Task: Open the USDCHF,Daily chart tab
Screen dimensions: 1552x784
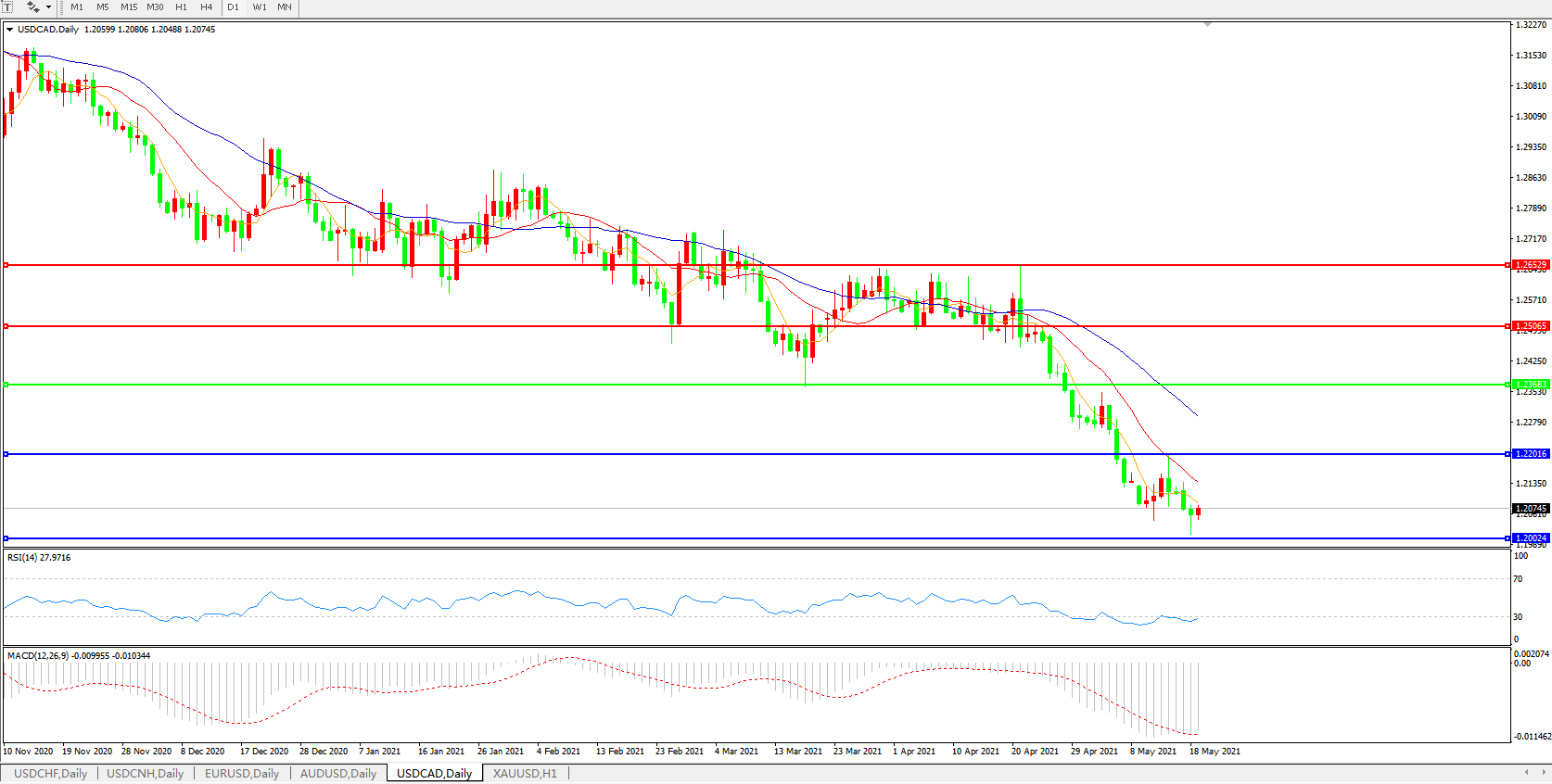Action: point(51,773)
